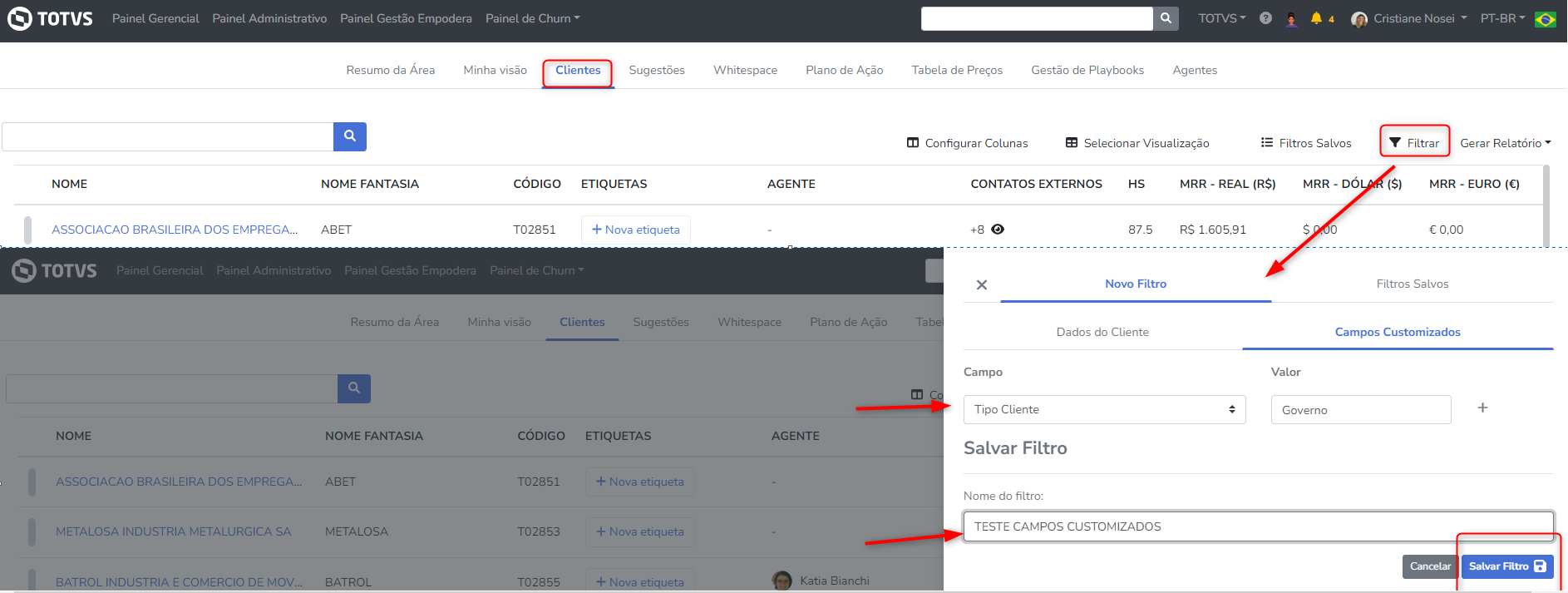
Task: Show external contacts via the eye icon
Action: click(998, 230)
